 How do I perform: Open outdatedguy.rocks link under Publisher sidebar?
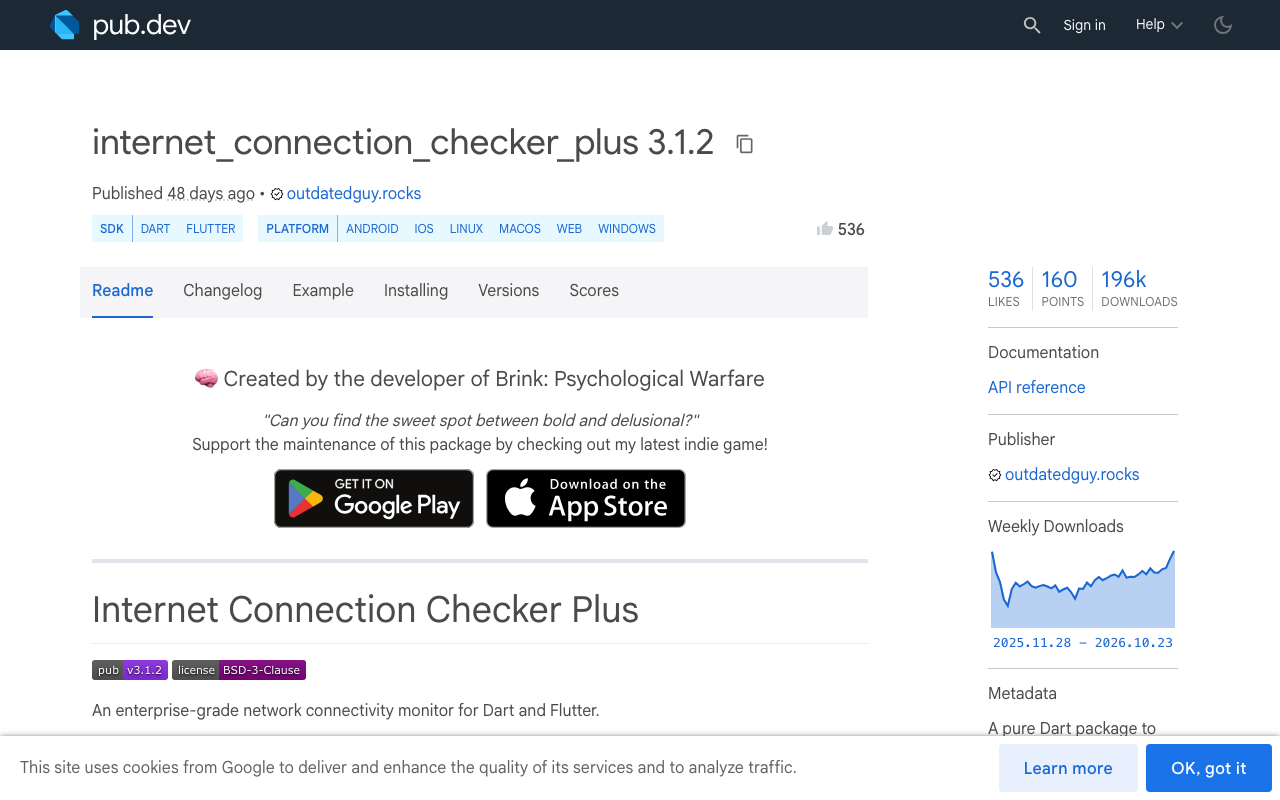(x=1072, y=475)
